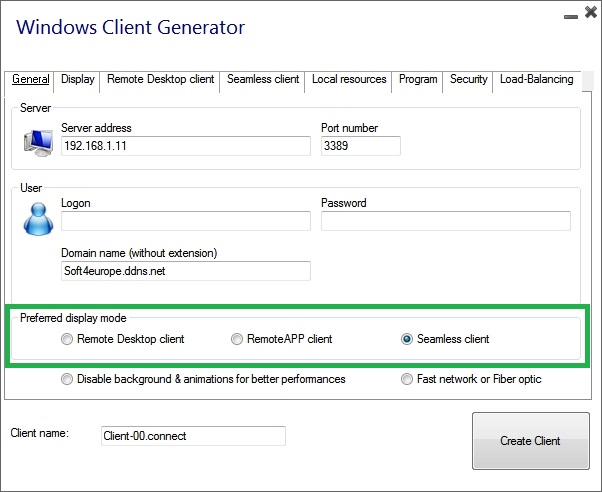Open the Security tab
602x492 pixels.
[x=468, y=79]
